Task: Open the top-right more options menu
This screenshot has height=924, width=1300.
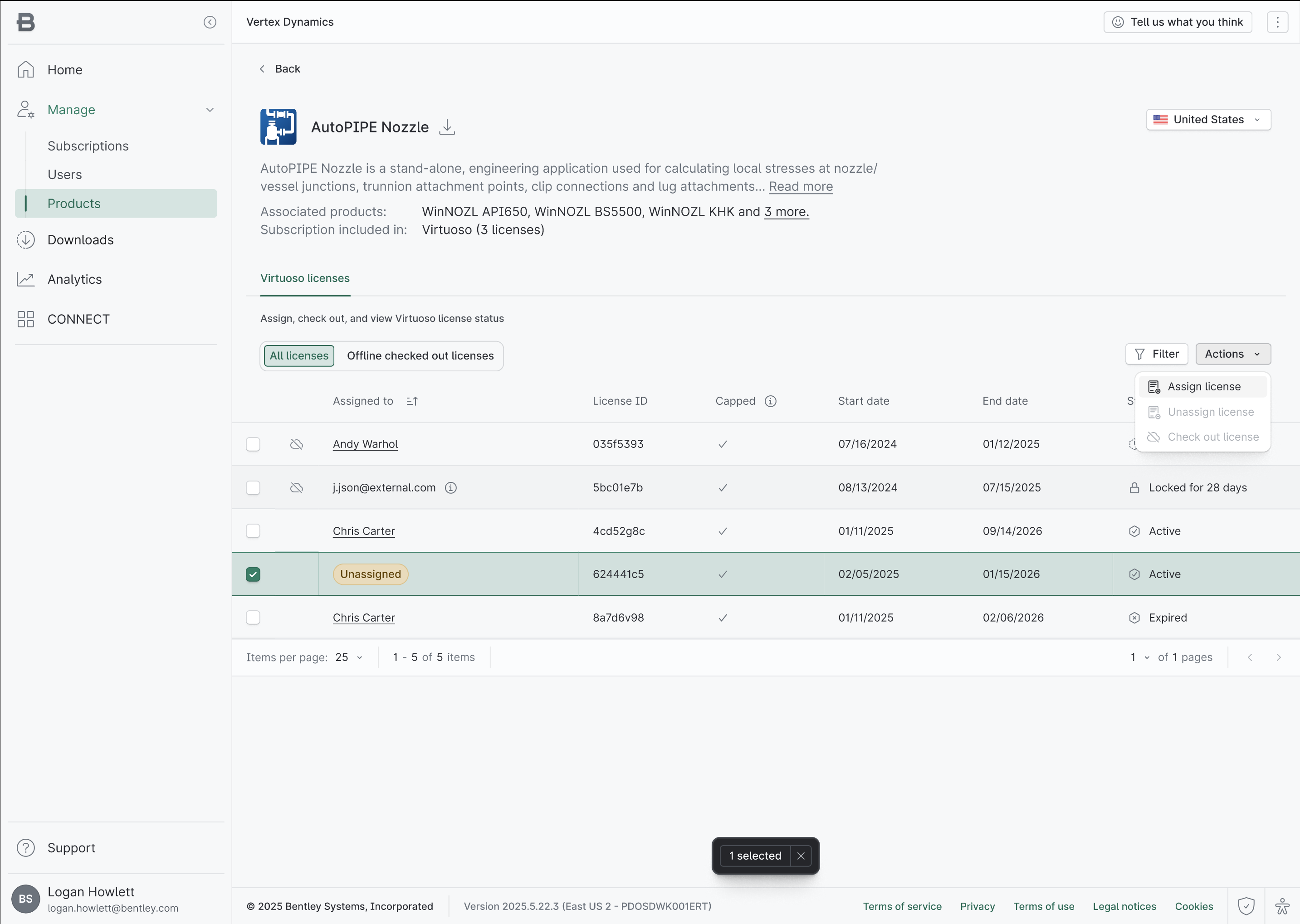Action: 1277,22
